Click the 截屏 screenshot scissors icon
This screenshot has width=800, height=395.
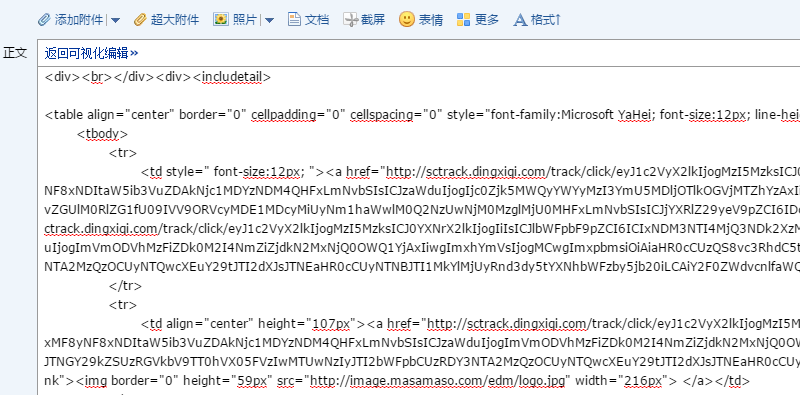point(351,20)
